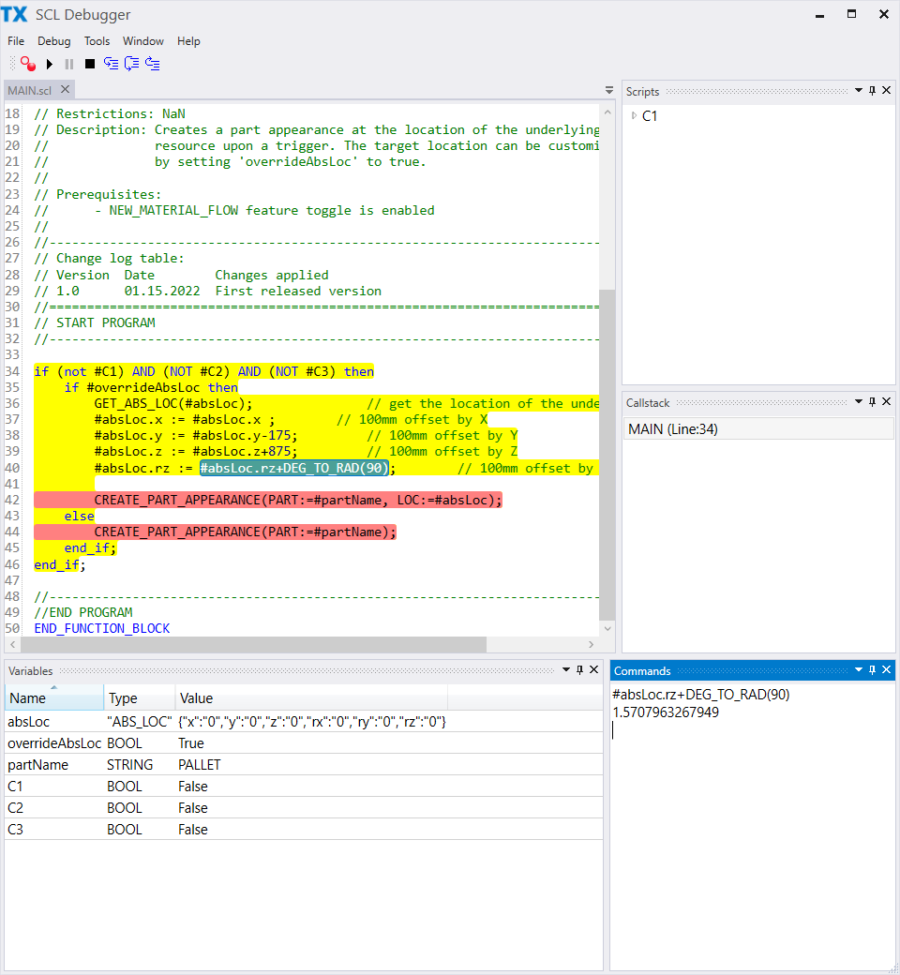Toggle the pin on Commands panel
This screenshot has height=975, width=900.
click(x=872, y=671)
